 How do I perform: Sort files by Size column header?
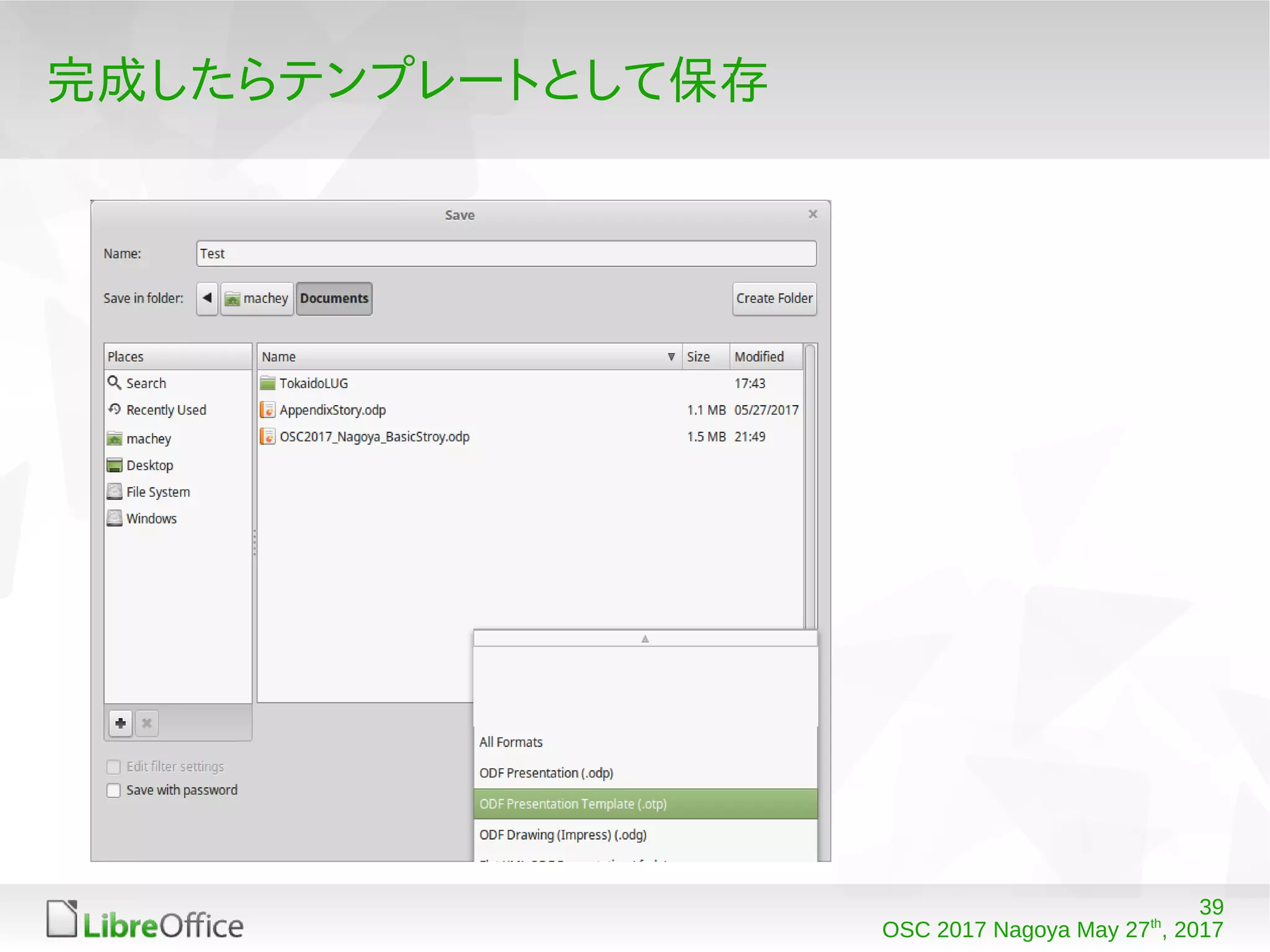(706, 357)
